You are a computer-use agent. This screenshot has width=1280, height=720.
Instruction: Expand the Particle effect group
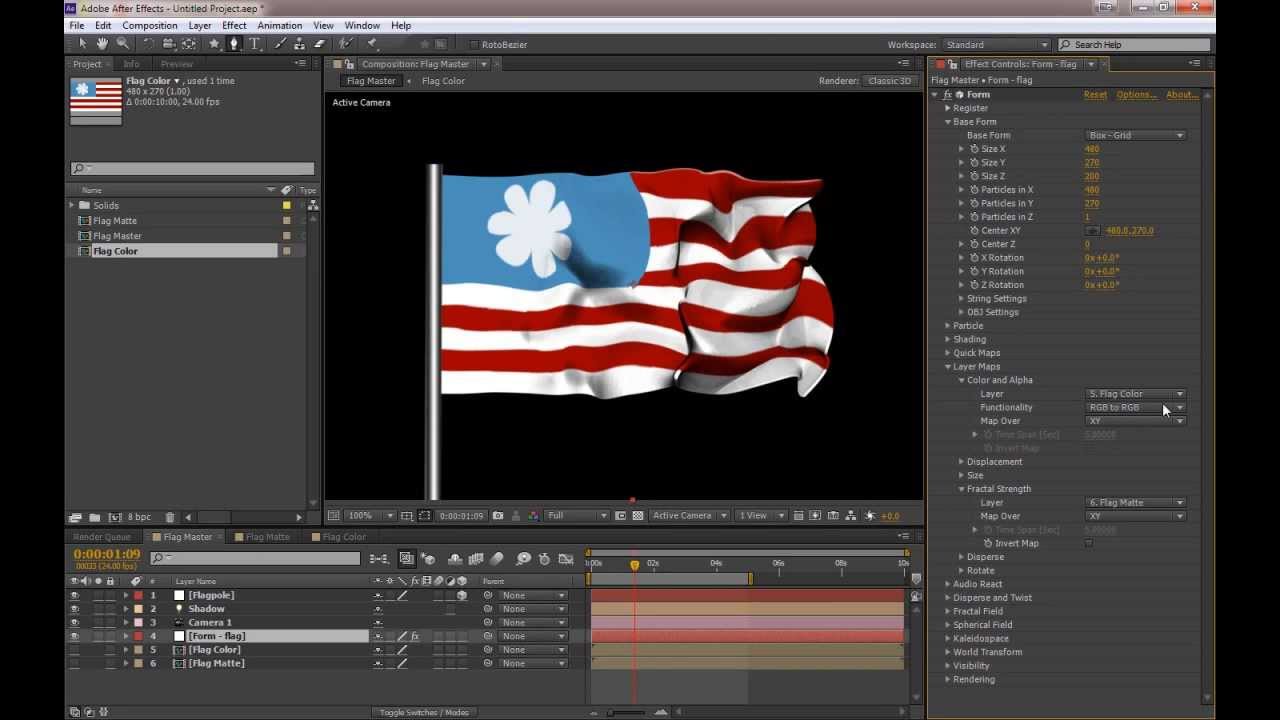click(948, 326)
